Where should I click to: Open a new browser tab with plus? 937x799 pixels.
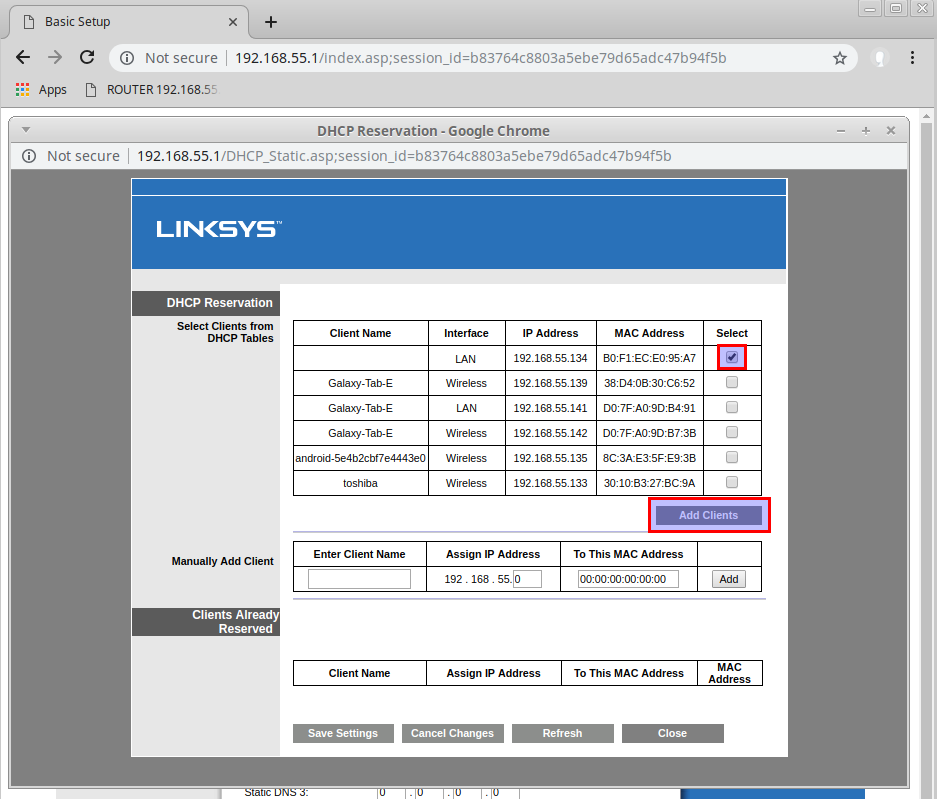(271, 22)
